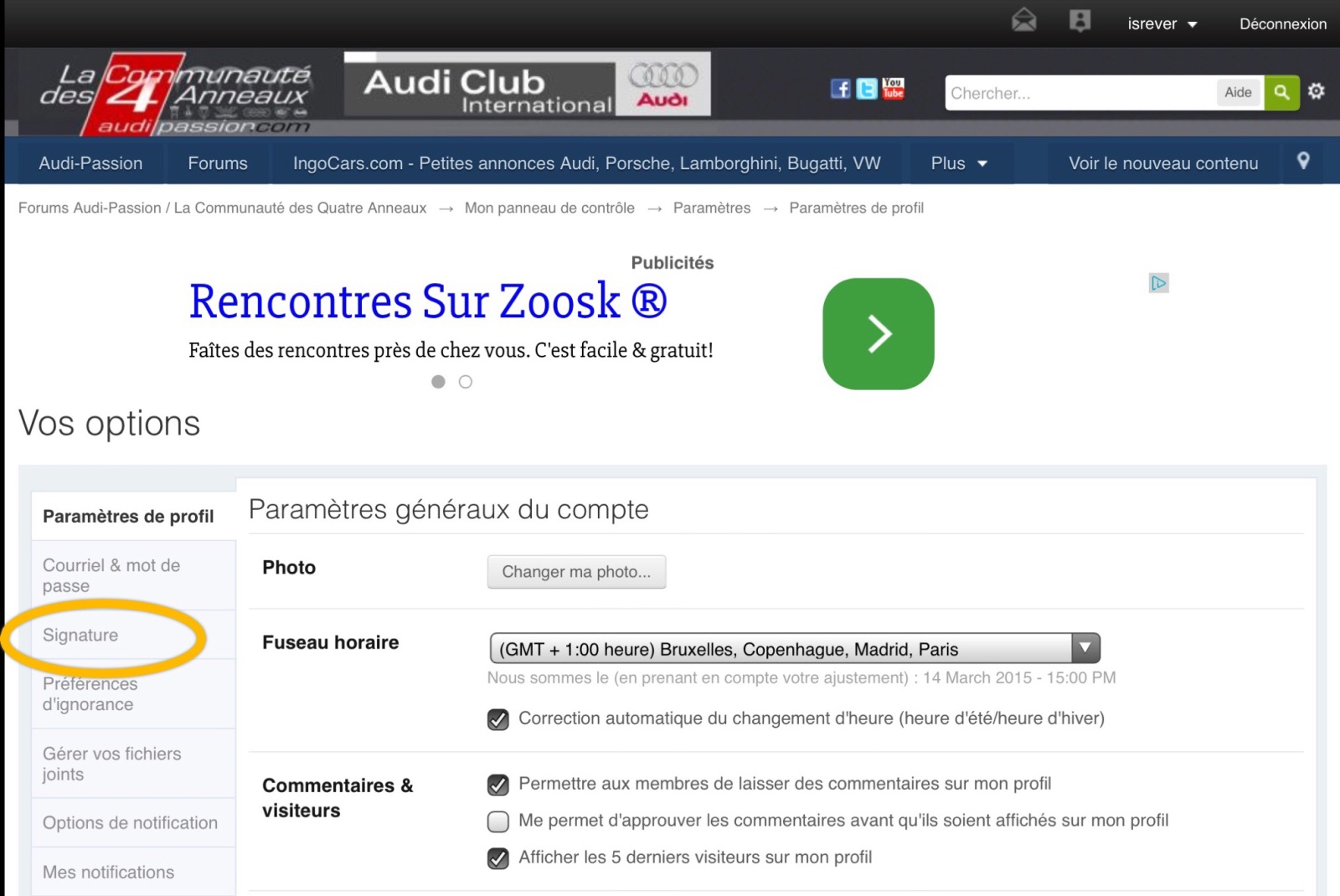Open the notifications icon in top bar
This screenshot has width=1340, height=896.
(x=1080, y=21)
